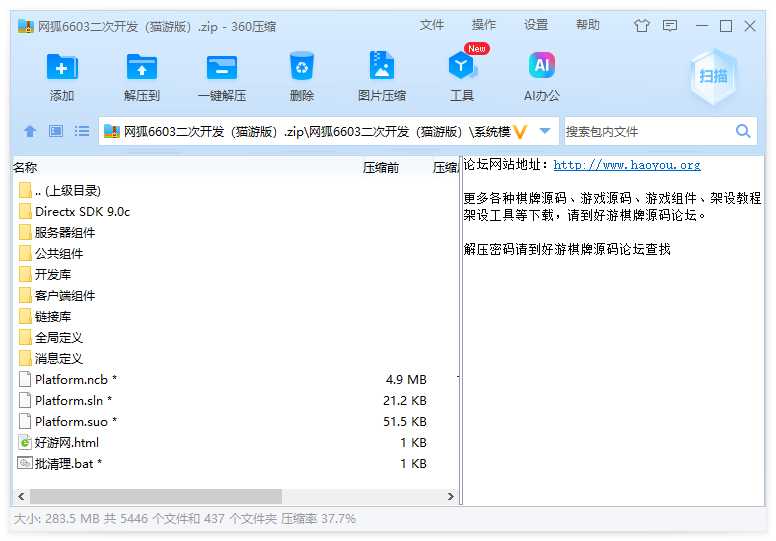
Task: Click the V security badge in the address bar
Action: coord(520,132)
